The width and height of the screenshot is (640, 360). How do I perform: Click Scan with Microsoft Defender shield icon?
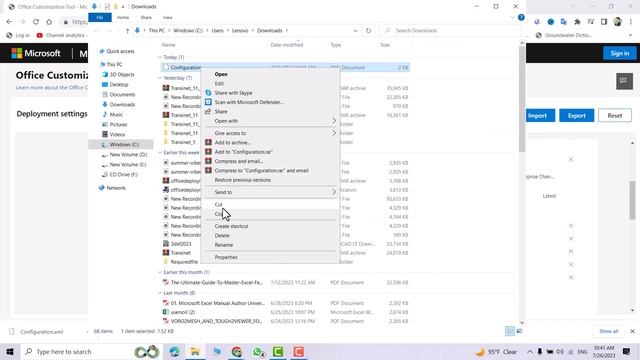pos(208,102)
